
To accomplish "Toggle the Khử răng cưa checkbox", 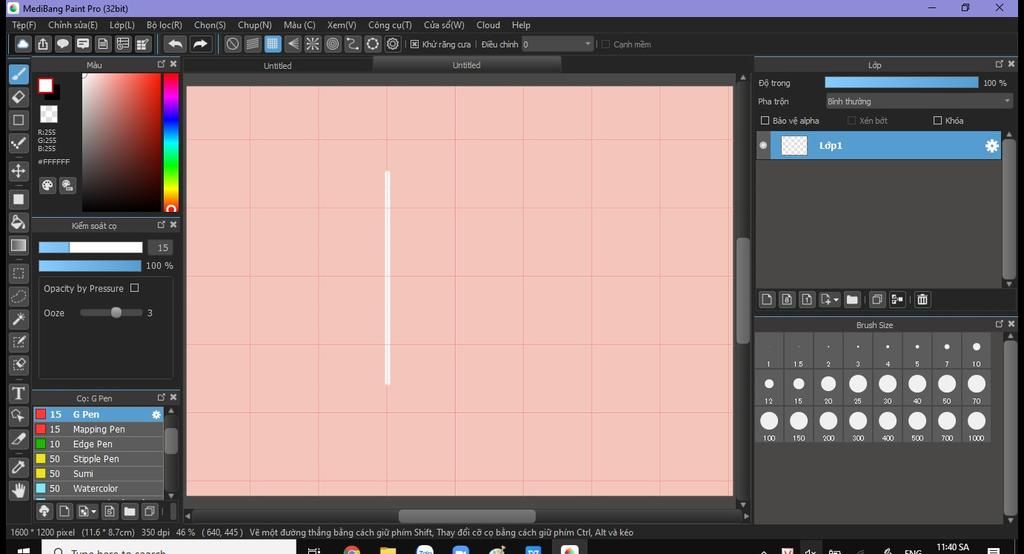I will (x=414, y=44).
